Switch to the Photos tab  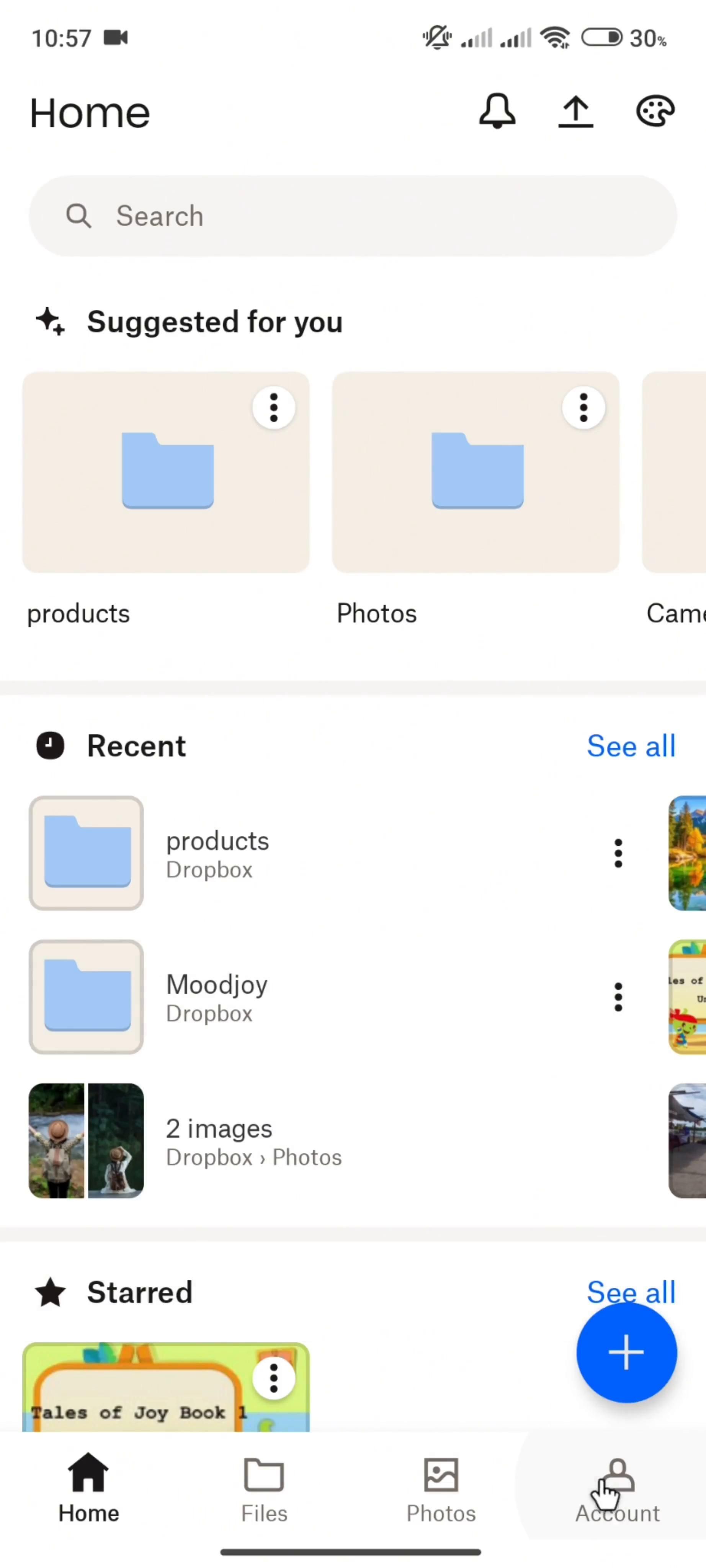point(441,1489)
